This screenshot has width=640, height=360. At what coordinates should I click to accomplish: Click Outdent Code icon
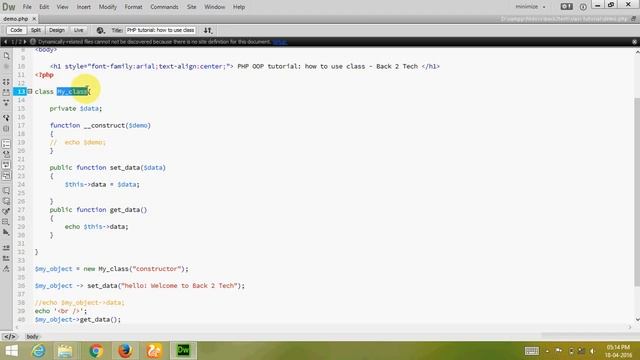(x=6, y=258)
